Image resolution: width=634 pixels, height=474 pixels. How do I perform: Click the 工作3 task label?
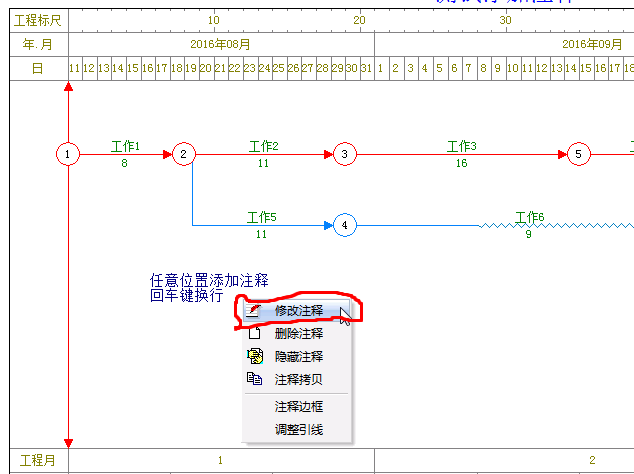(461, 146)
